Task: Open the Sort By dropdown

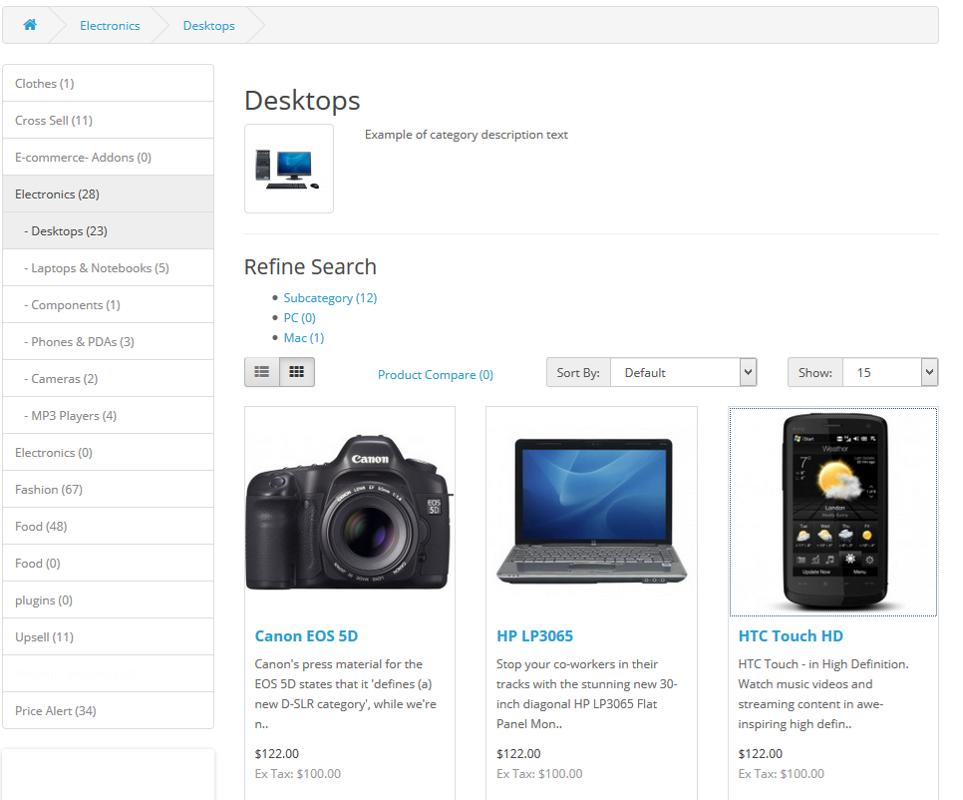Action: [684, 372]
